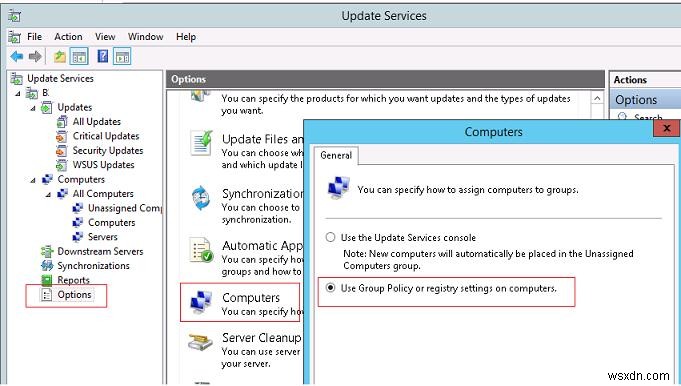Open the Server Cleanup option link
The width and height of the screenshot is (681, 386).
point(261,338)
